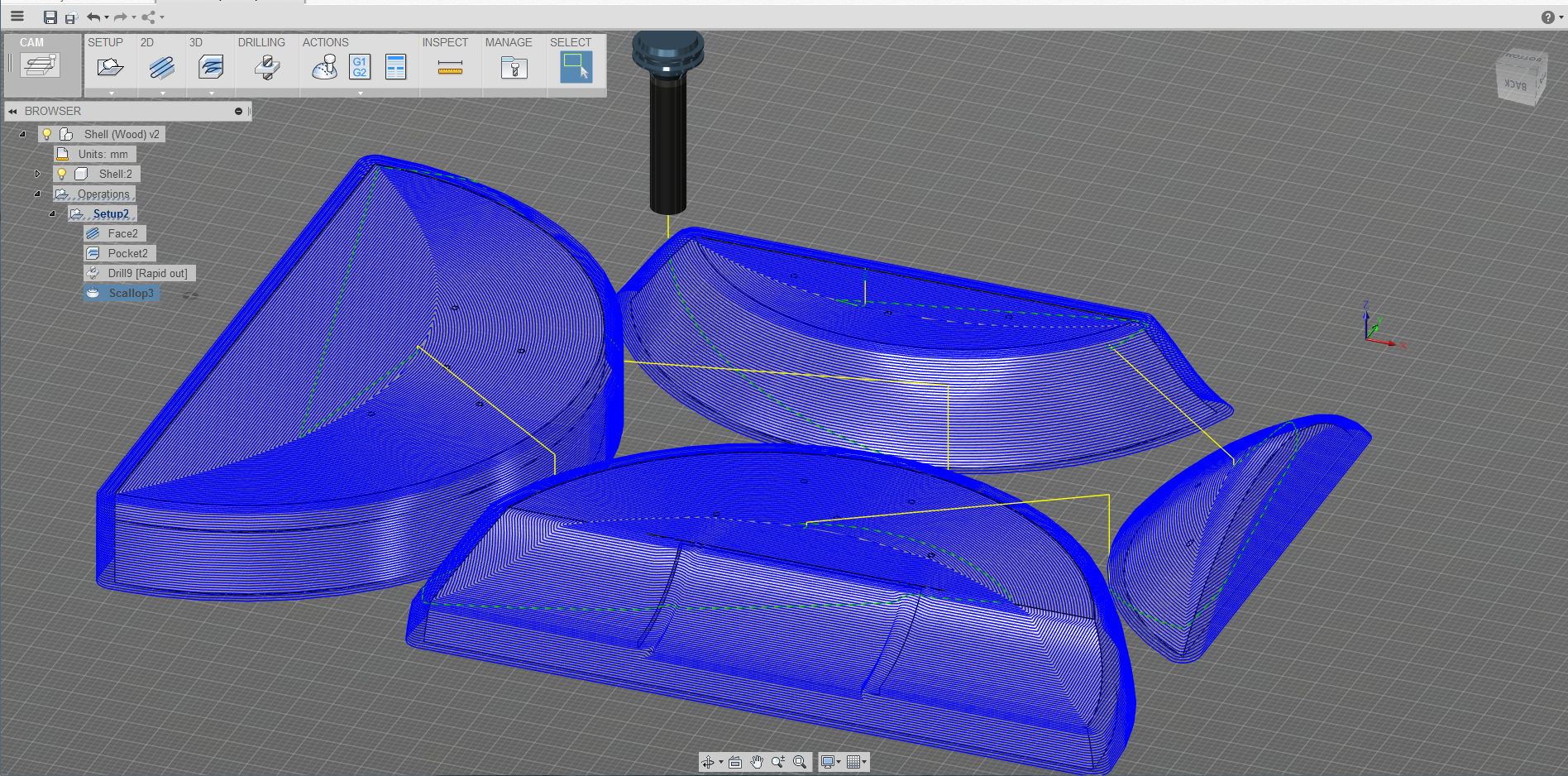Click the 2D milling strategy icon

coord(162,67)
